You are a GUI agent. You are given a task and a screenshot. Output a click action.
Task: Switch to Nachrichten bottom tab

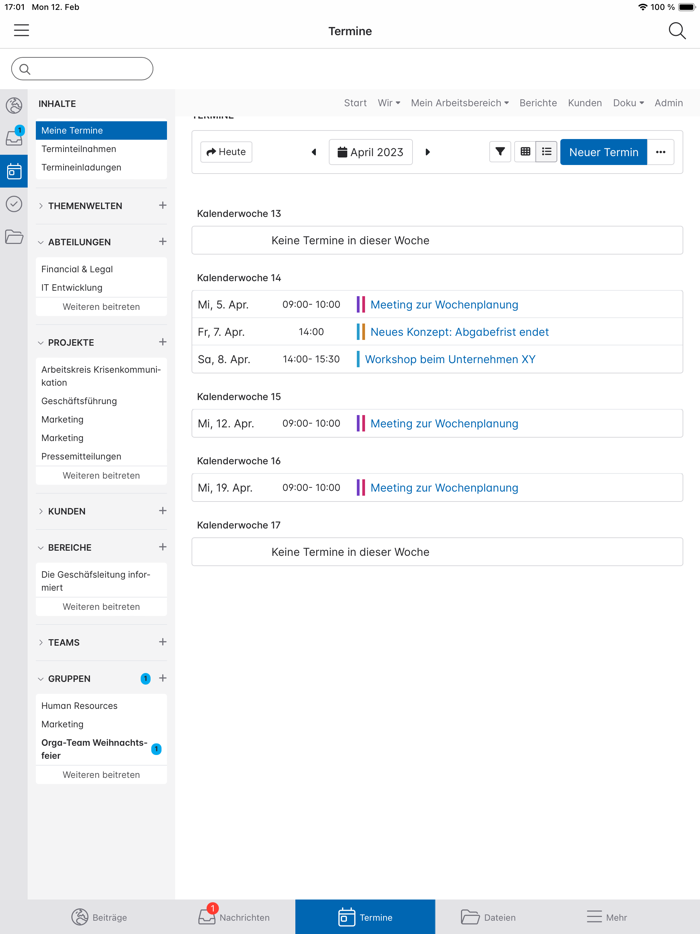(x=234, y=917)
